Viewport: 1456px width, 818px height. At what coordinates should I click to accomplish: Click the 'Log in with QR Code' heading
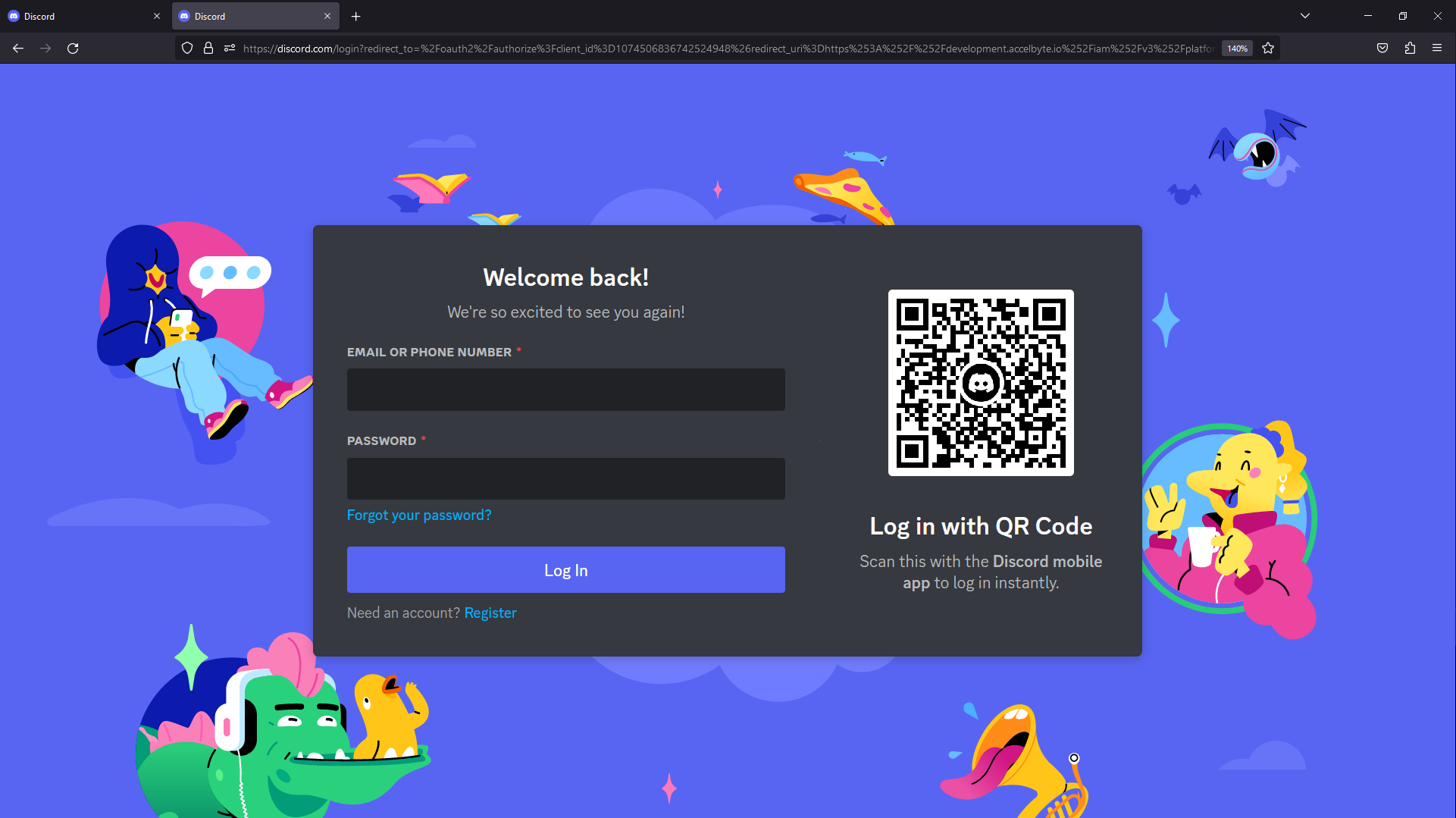(981, 526)
